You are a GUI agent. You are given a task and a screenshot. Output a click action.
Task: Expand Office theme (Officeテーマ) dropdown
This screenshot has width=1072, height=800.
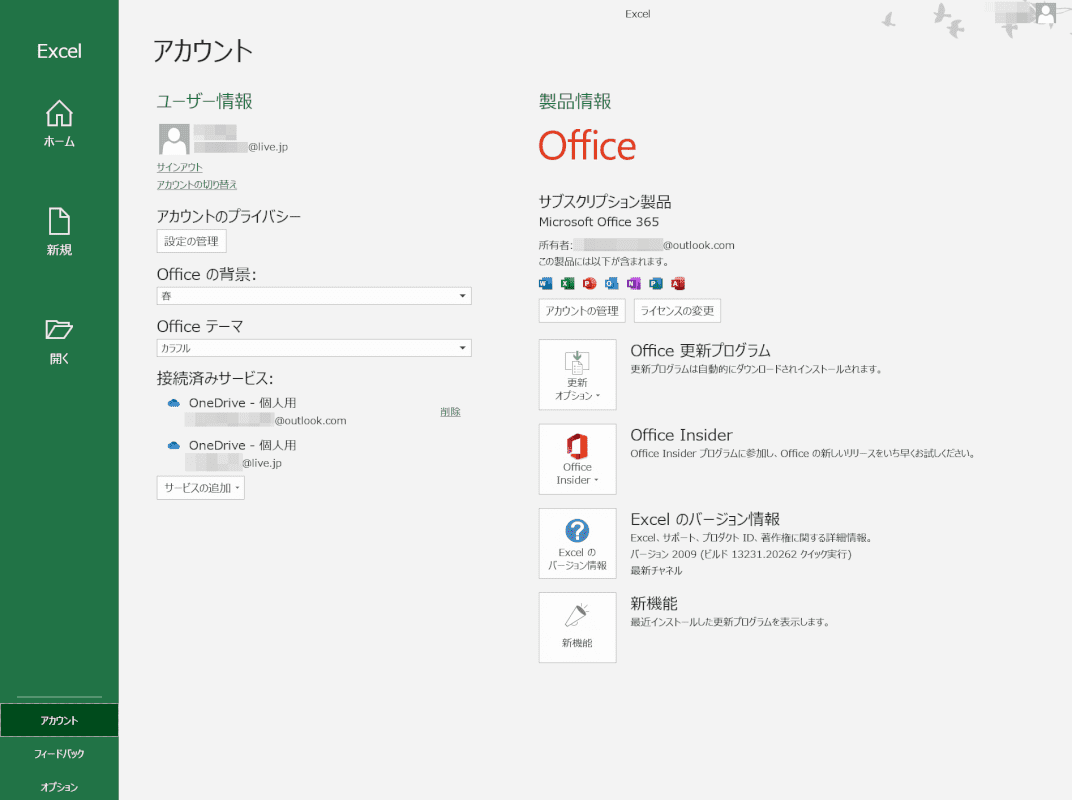click(x=314, y=348)
